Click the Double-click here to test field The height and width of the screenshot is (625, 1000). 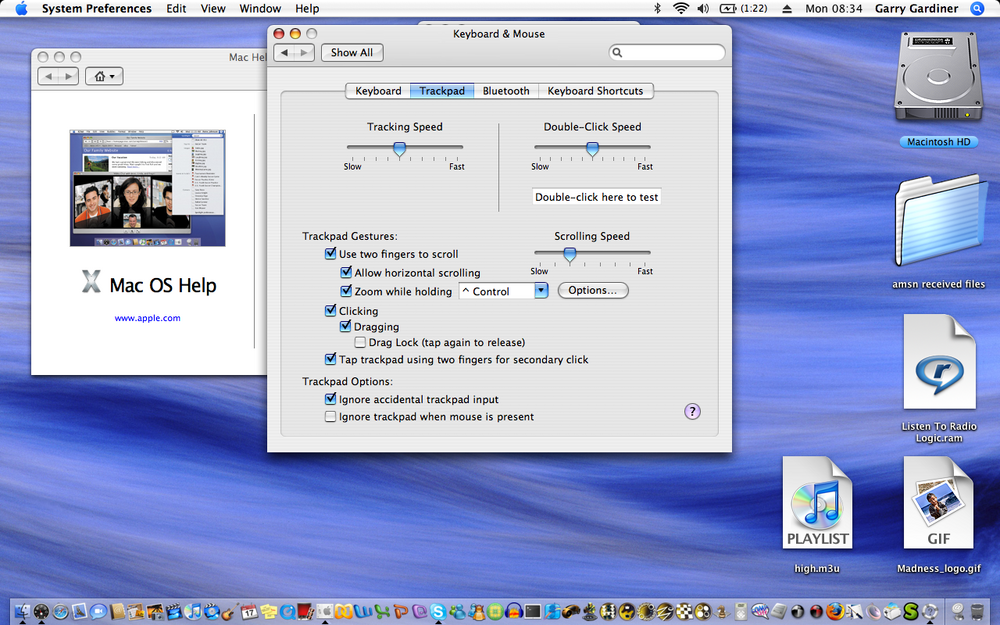[x=596, y=196]
